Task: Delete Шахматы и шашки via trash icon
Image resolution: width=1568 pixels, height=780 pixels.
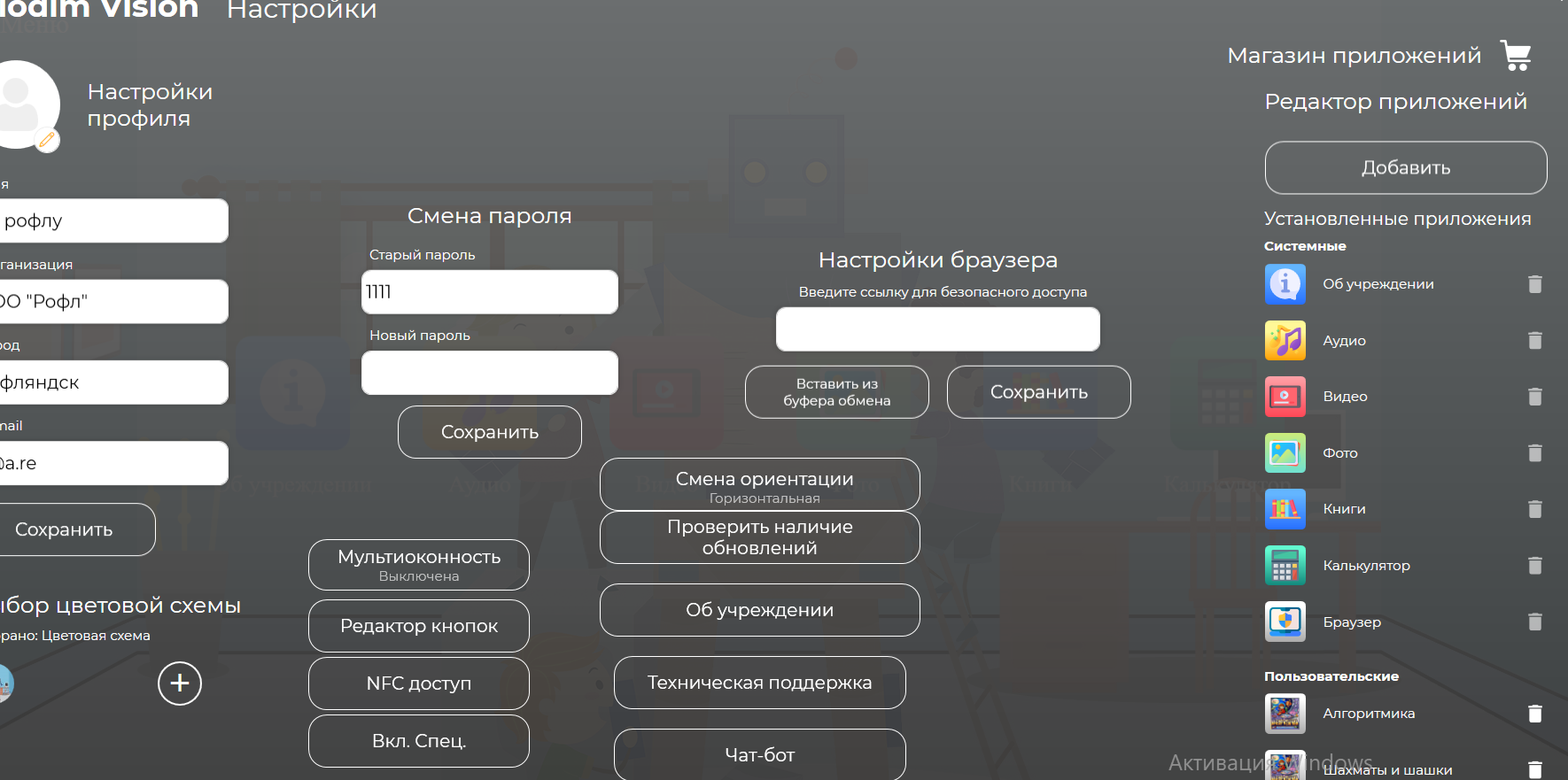Action: tap(1535, 770)
